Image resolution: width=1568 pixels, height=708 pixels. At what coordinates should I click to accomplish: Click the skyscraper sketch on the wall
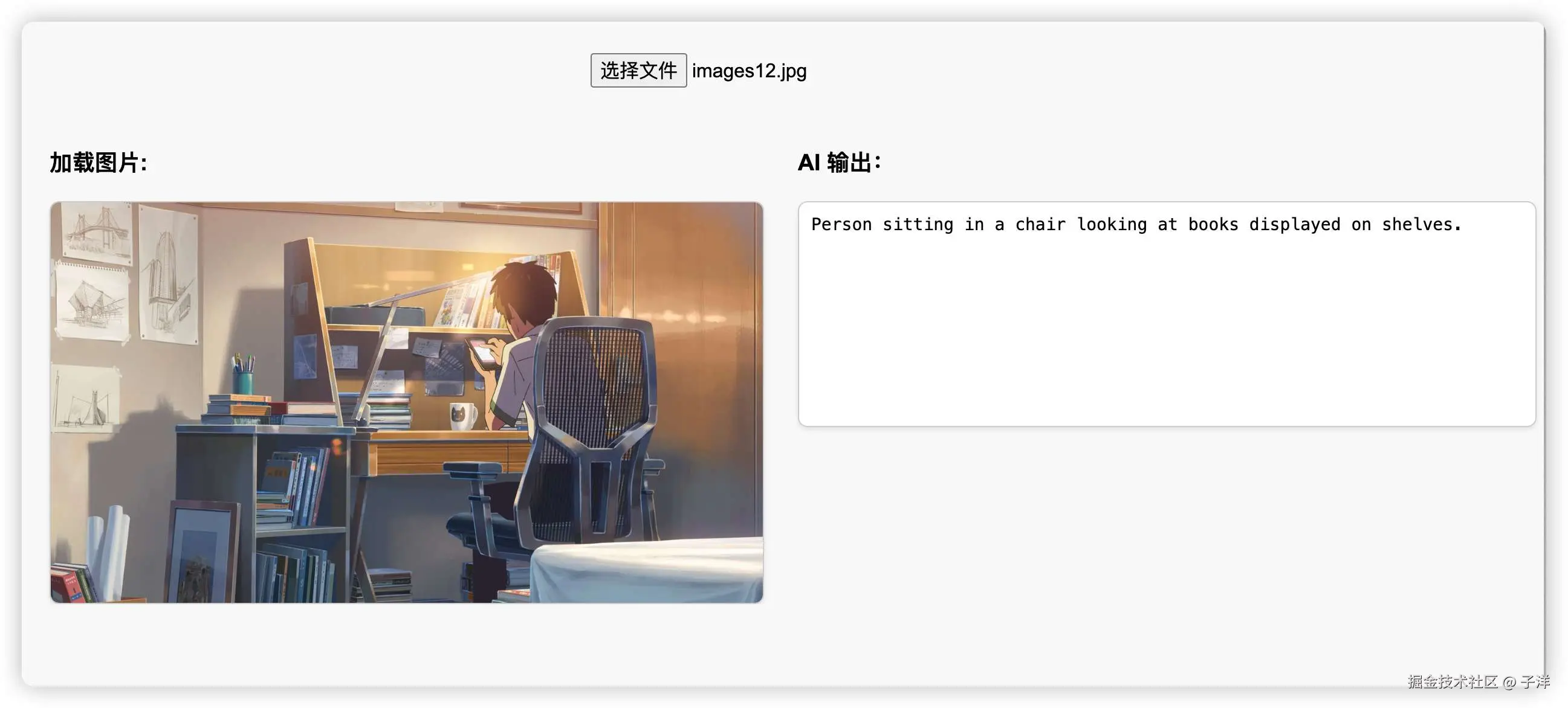[168, 275]
